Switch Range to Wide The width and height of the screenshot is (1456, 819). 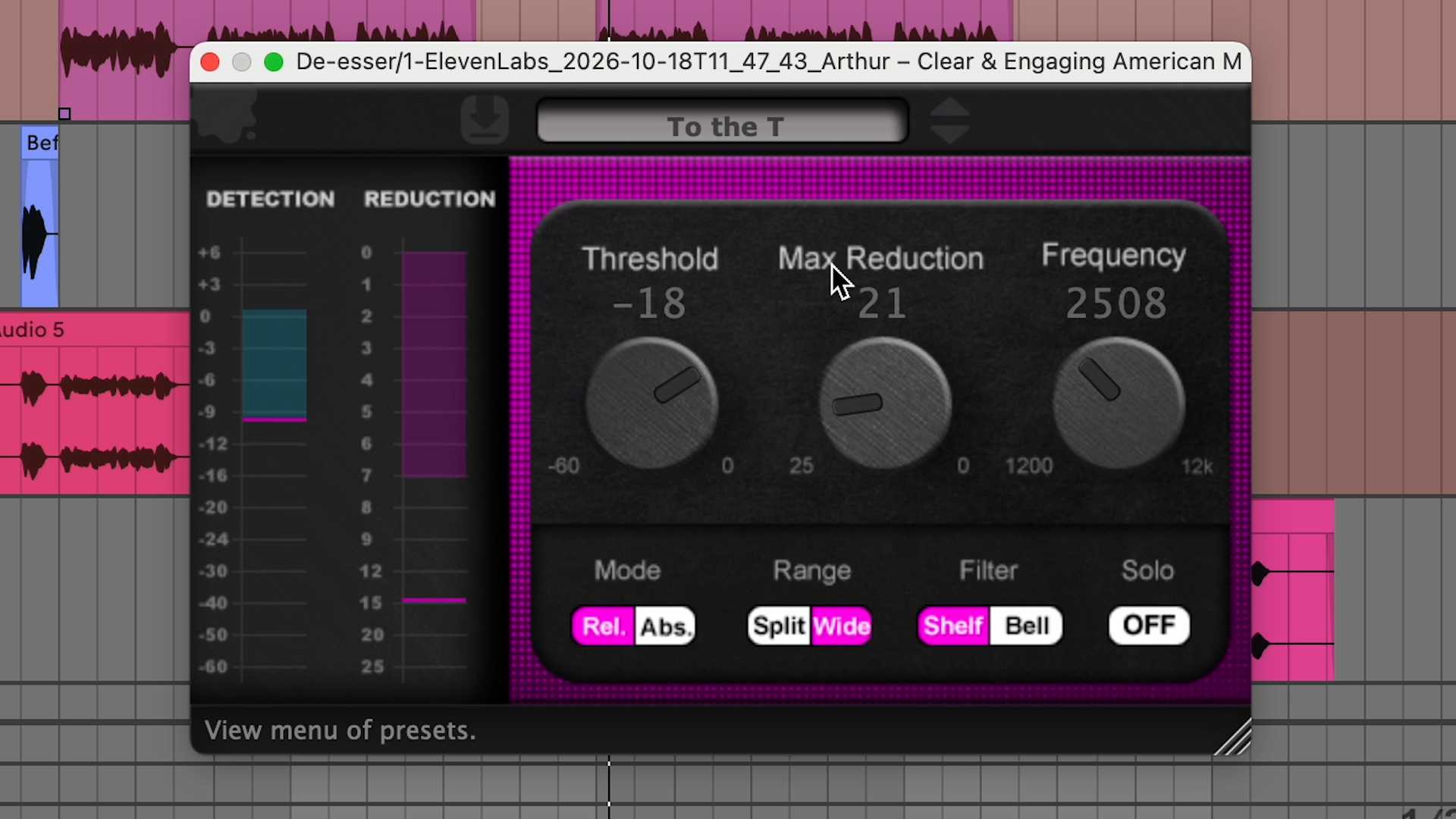tap(842, 626)
